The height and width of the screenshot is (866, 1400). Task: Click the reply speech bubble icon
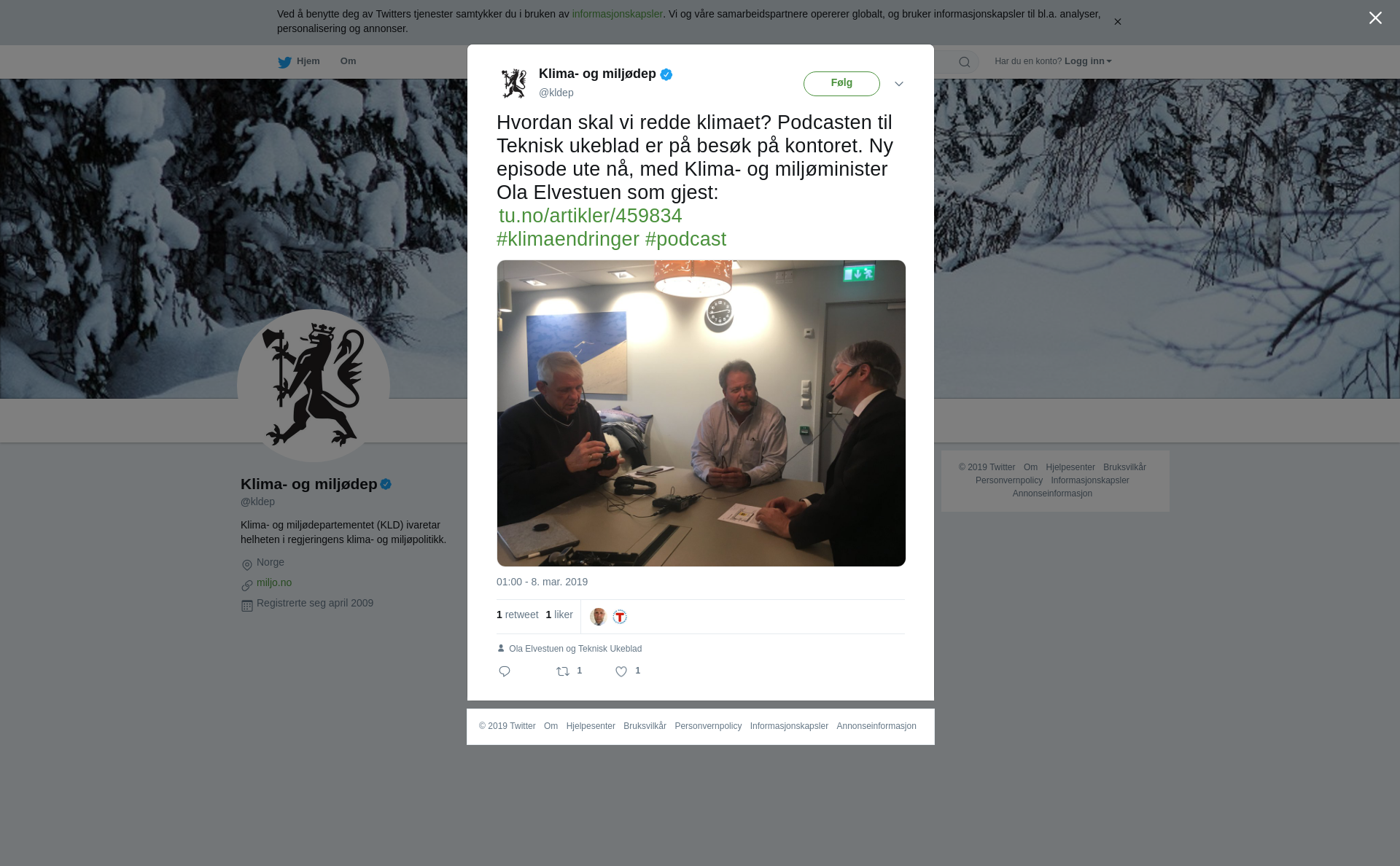505,671
